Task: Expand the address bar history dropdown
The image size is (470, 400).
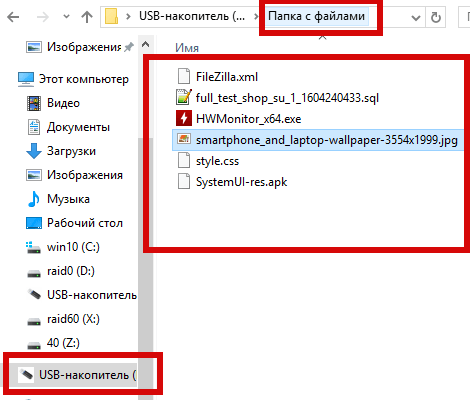Action: pos(416,18)
